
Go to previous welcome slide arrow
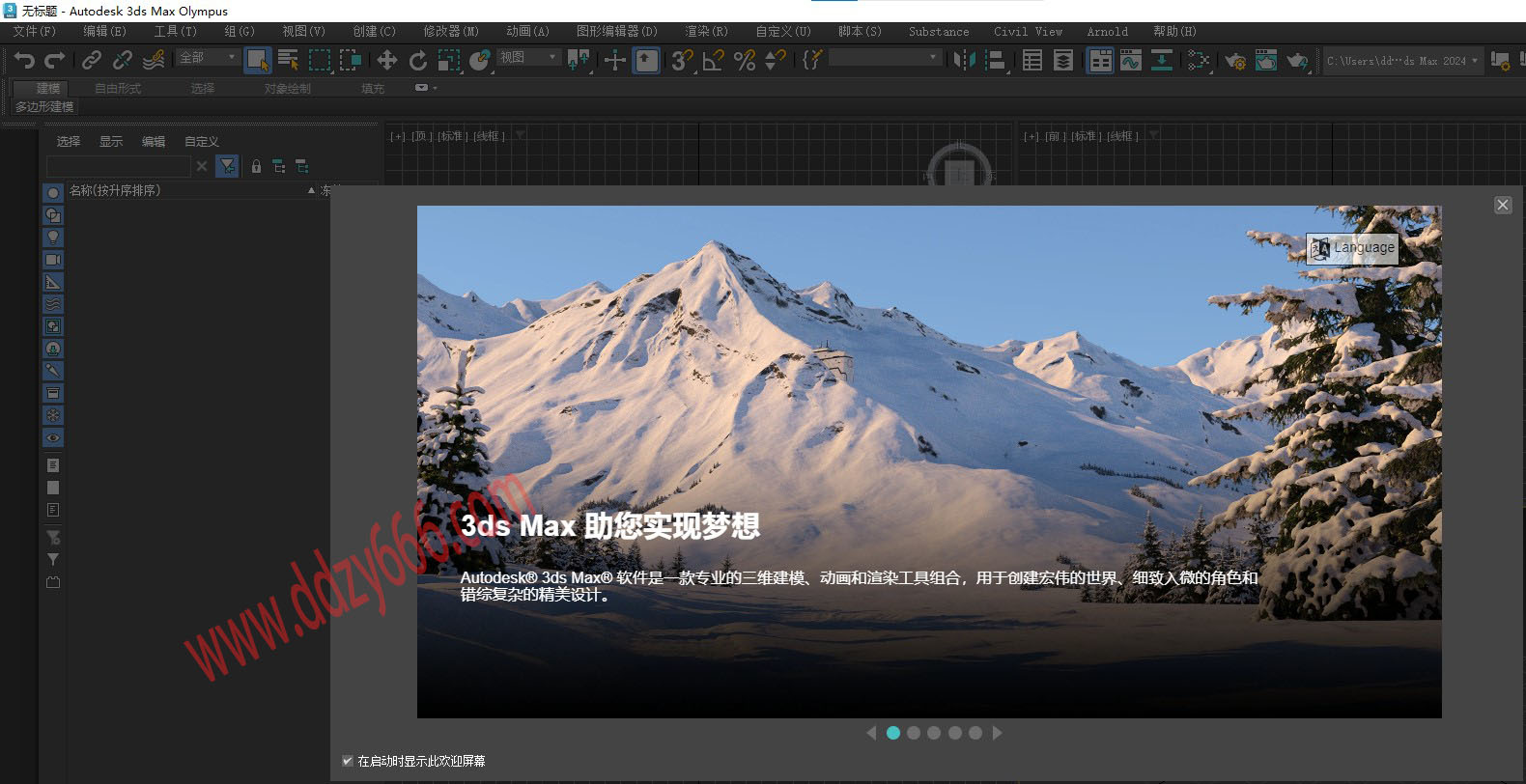(871, 733)
